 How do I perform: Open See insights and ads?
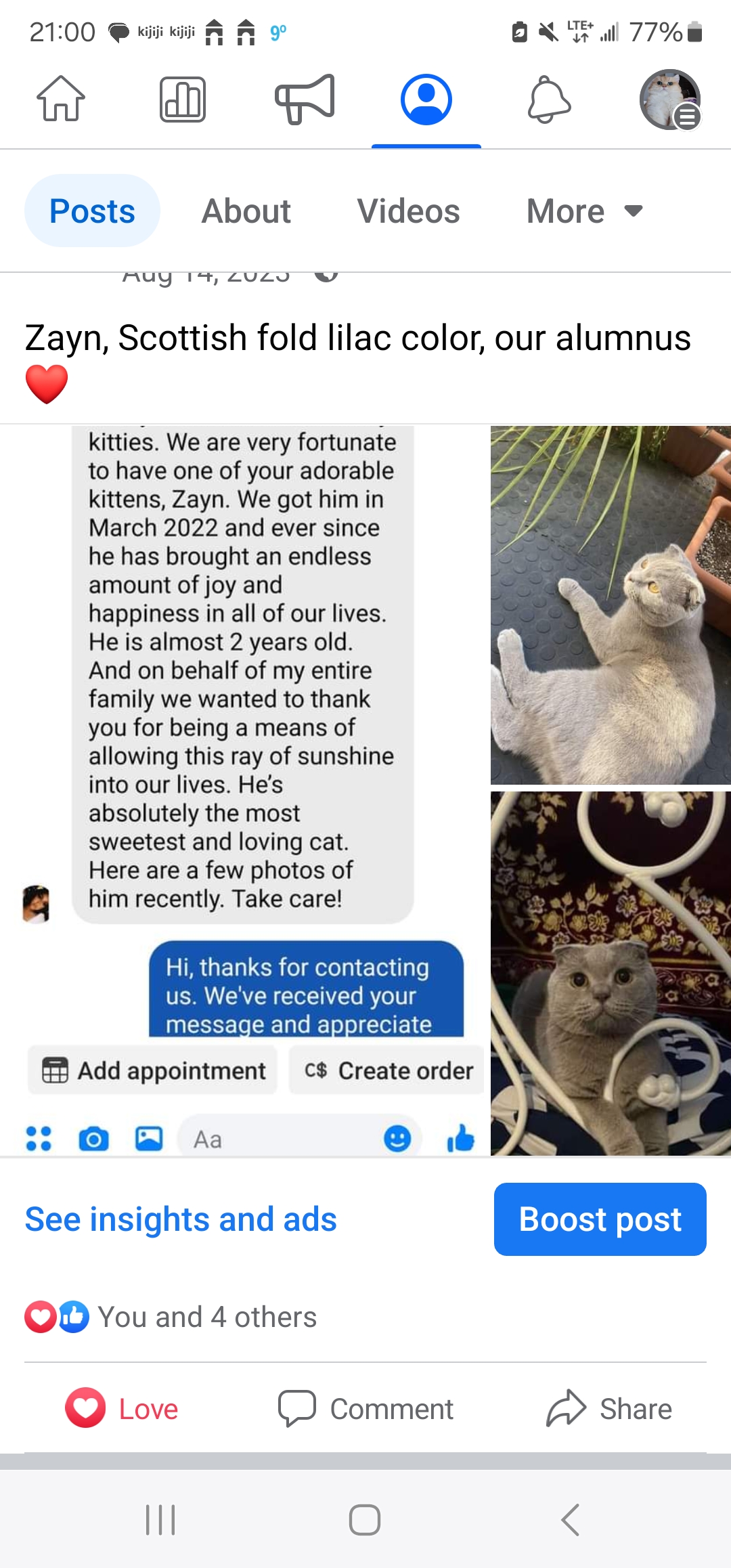coord(181,1219)
